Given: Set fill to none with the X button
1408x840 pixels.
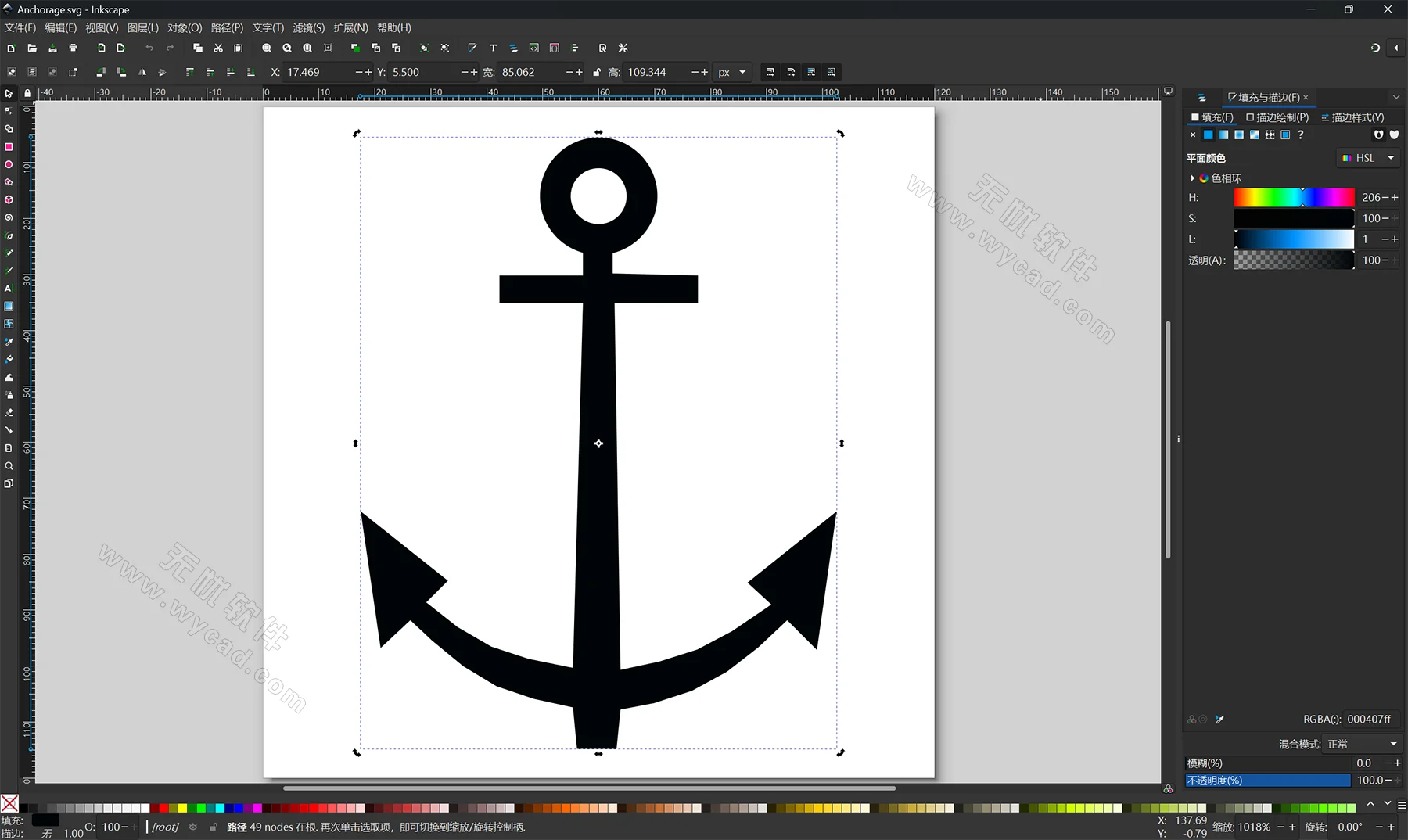Looking at the screenshot, I should (x=1193, y=135).
